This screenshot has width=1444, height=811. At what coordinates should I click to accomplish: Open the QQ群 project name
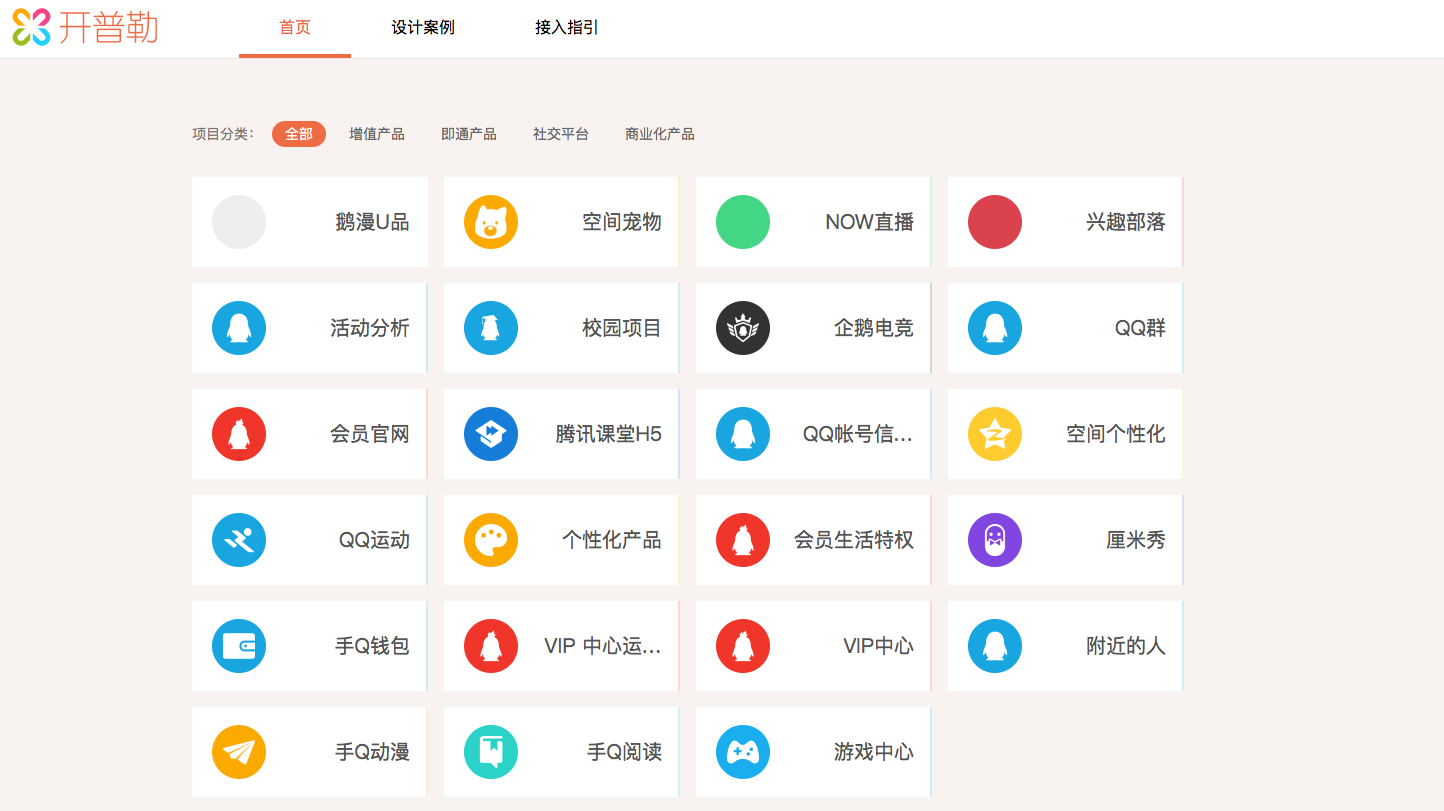(1140, 328)
